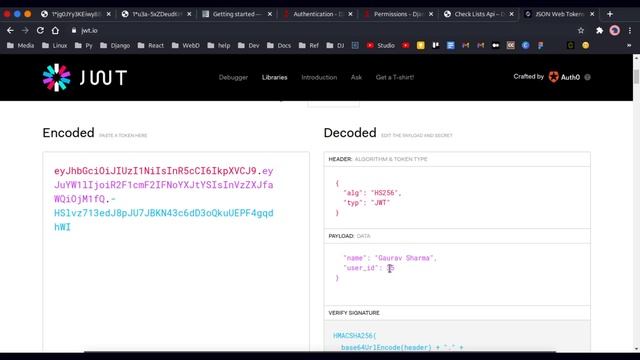The width and height of the screenshot is (640, 360).
Task: Click the VERIFY SIGNATURE section label
Action: coord(354,313)
